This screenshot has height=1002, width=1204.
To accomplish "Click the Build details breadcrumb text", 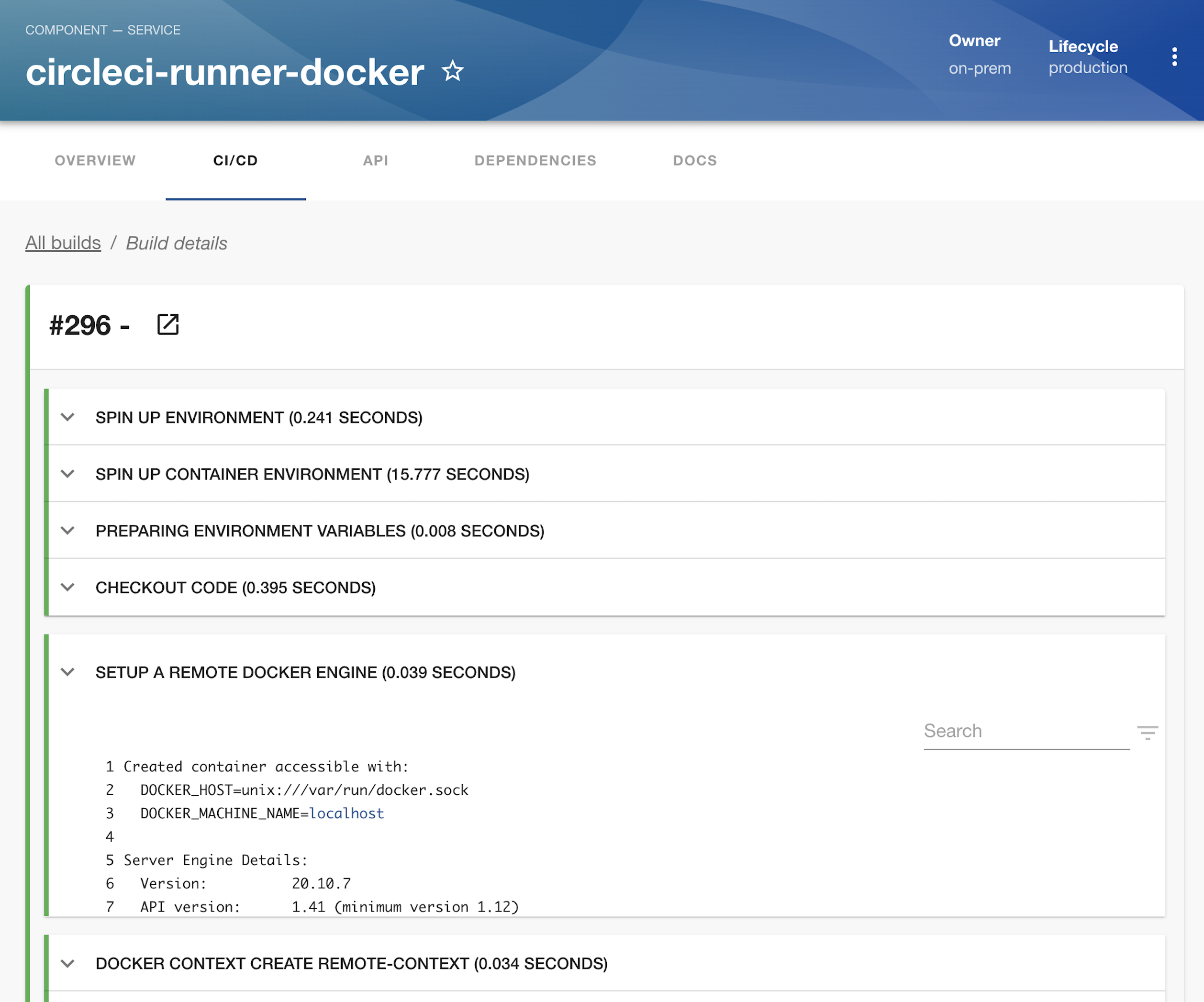I will [177, 243].
